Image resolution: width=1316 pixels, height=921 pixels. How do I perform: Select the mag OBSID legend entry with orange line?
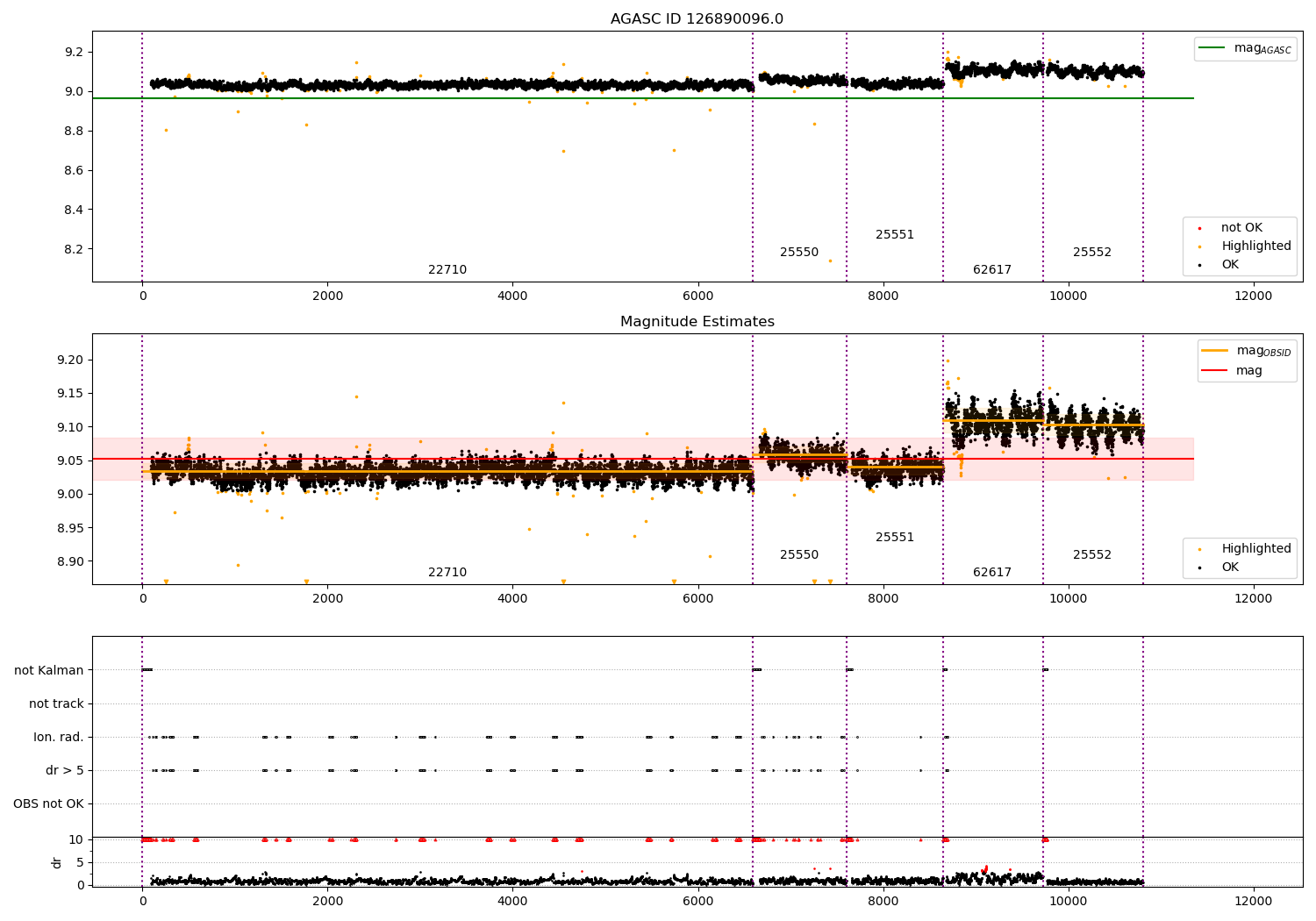(1247, 351)
